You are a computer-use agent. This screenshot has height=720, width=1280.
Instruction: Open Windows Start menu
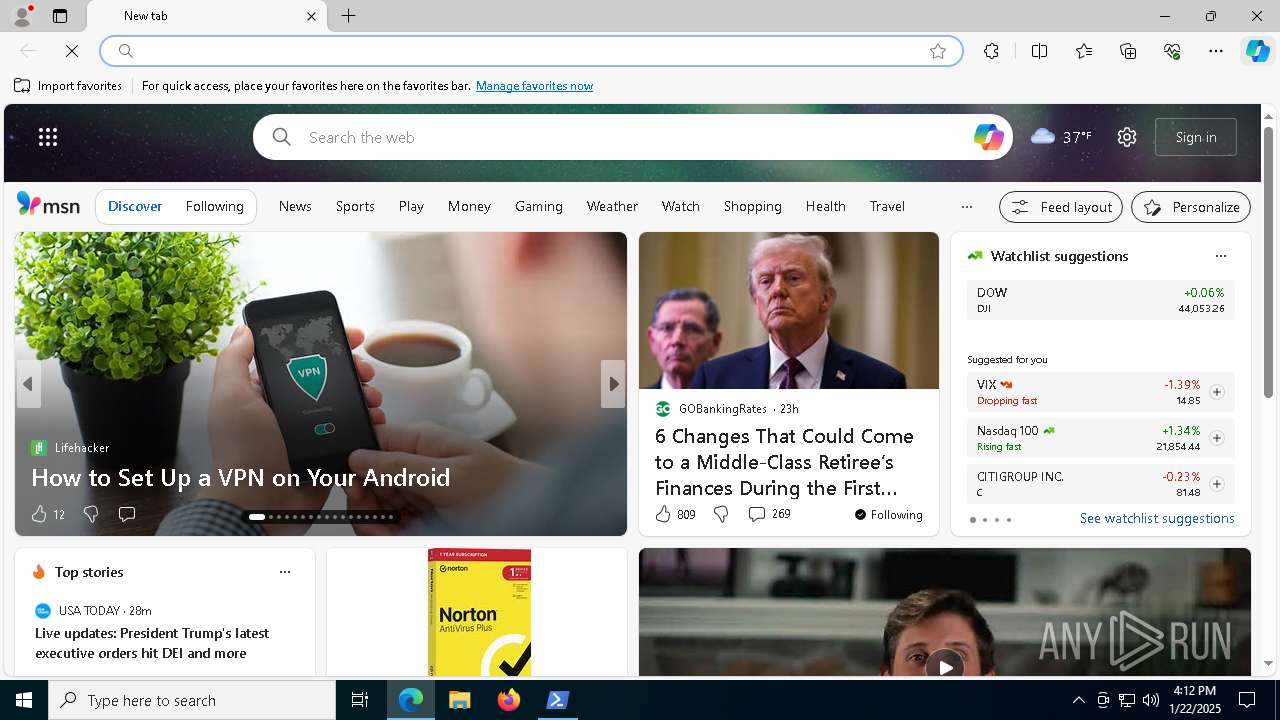click(24, 700)
